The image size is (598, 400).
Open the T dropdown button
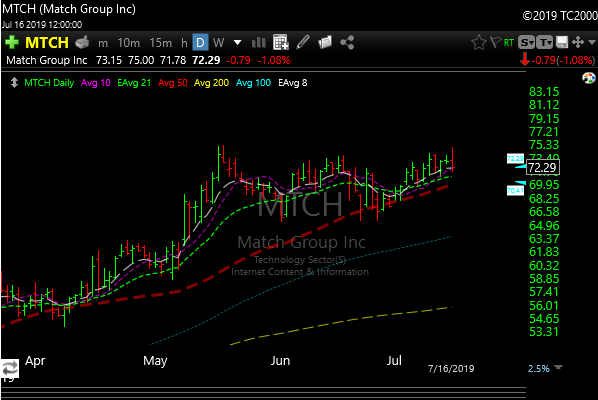click(x=545, y=42)
